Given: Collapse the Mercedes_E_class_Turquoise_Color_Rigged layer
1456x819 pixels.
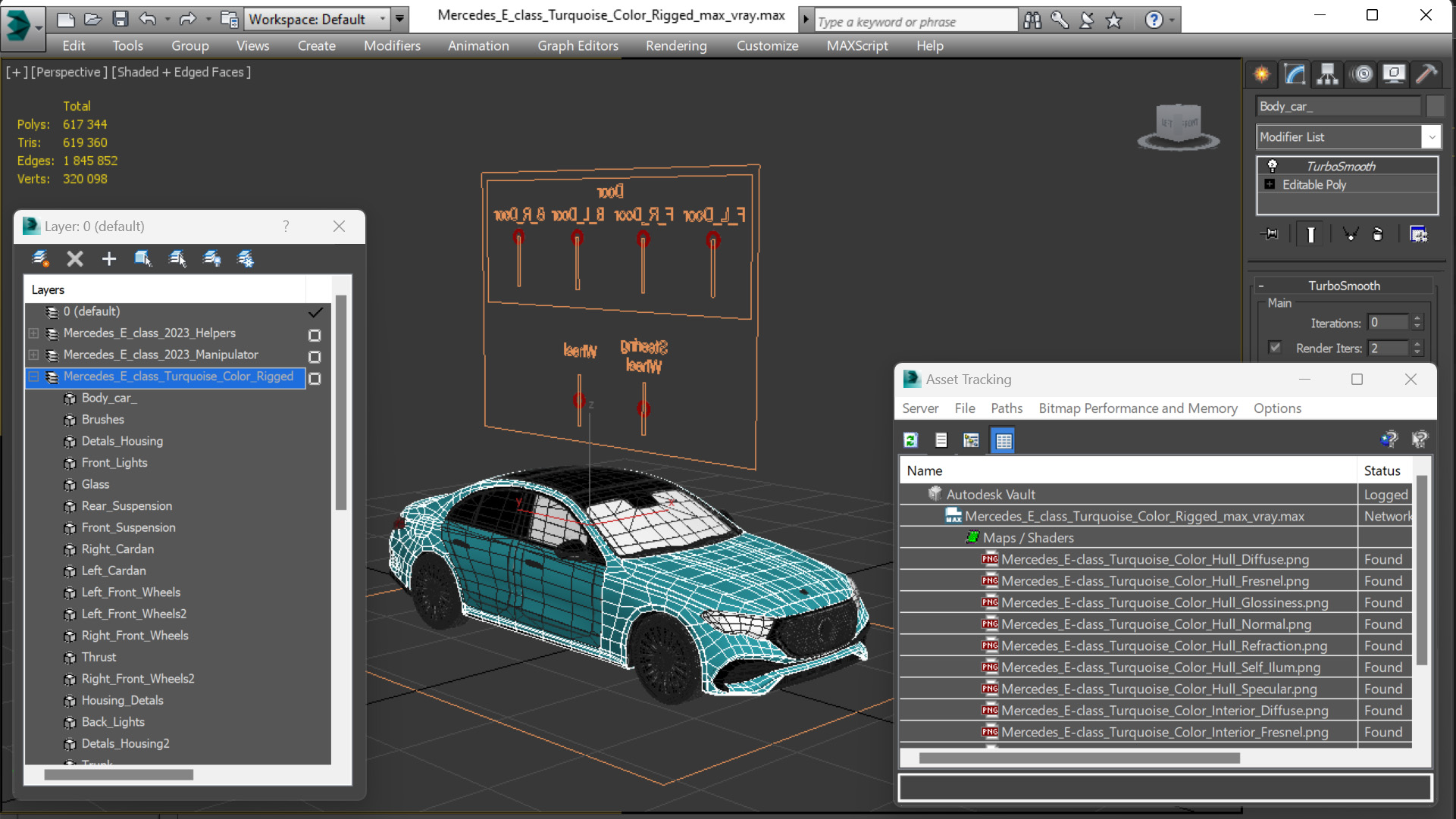Looking at the screenshot, I should [34, 377].
